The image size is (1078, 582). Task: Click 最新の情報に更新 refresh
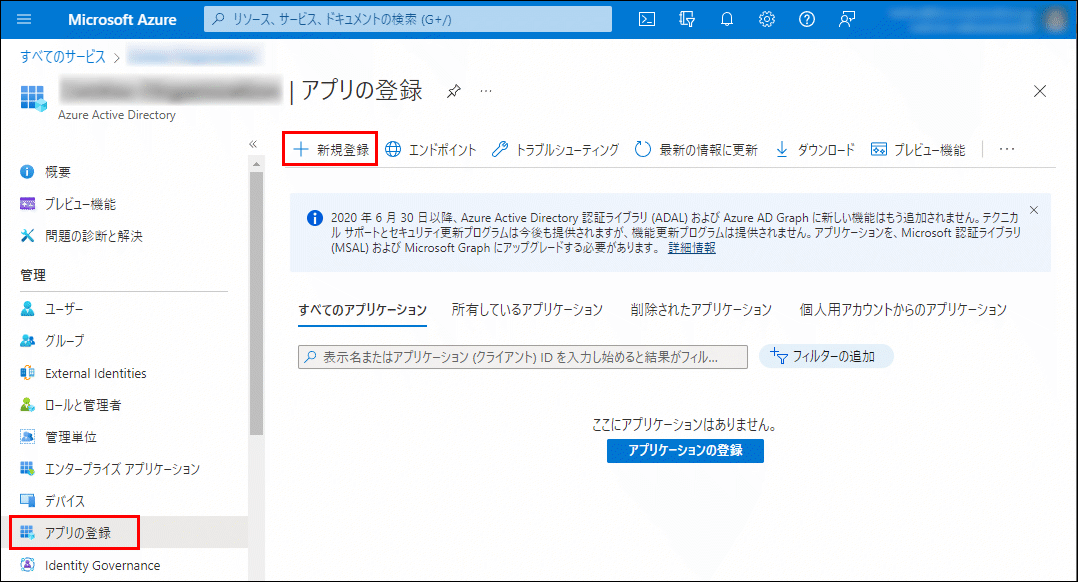696,149
